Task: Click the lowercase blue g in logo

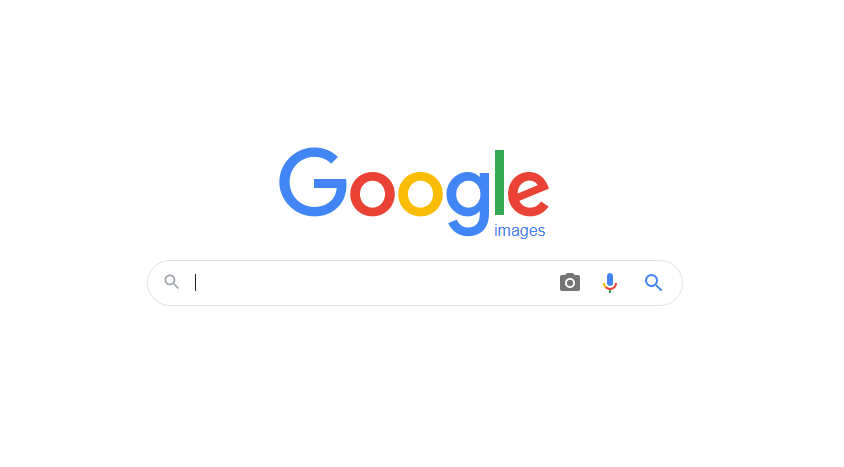Action: [468, 203]
